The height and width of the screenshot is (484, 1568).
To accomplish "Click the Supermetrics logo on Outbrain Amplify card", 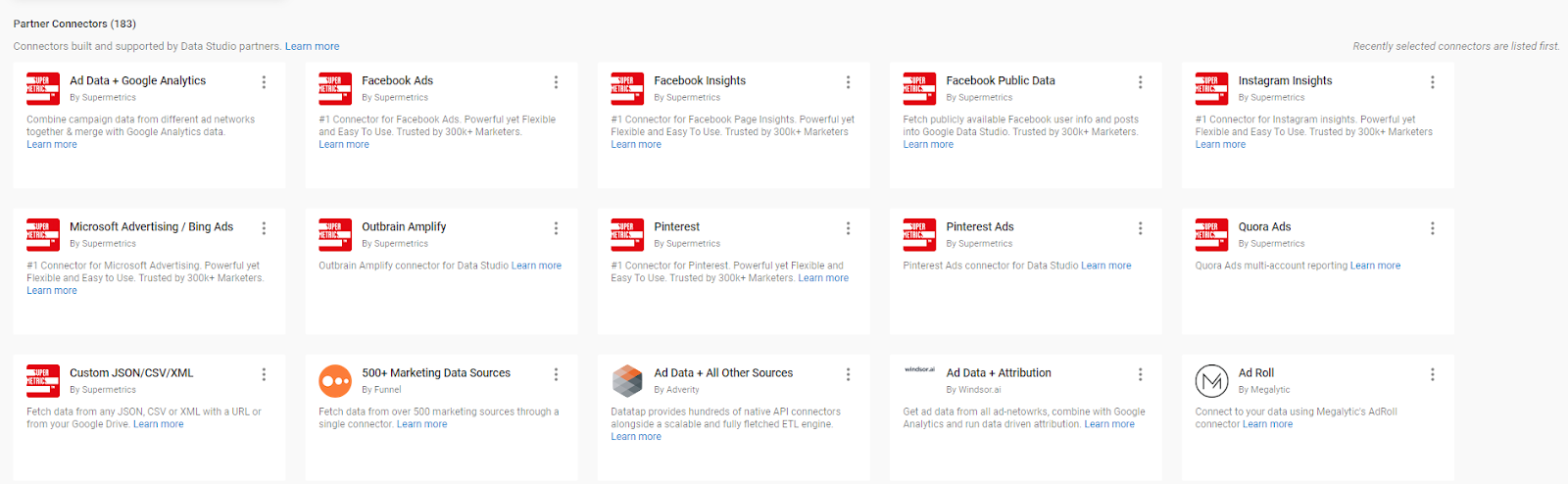I will tap(335, 234).
